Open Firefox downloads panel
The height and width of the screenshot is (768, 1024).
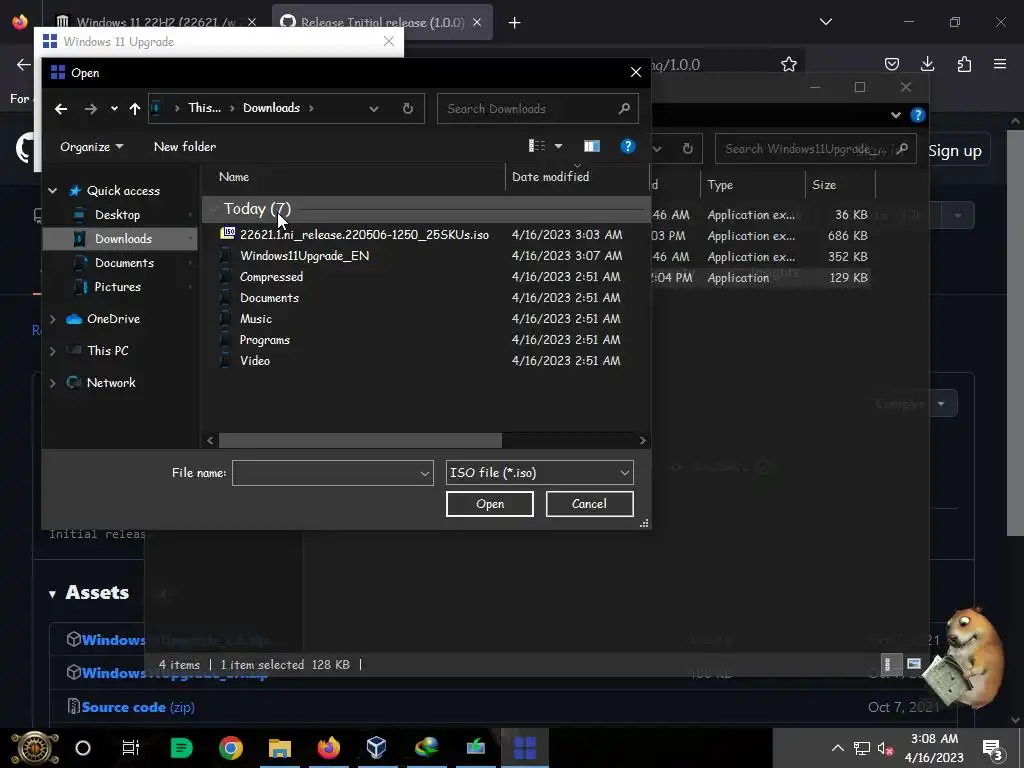pyautogui.click(x=927, y=64)
